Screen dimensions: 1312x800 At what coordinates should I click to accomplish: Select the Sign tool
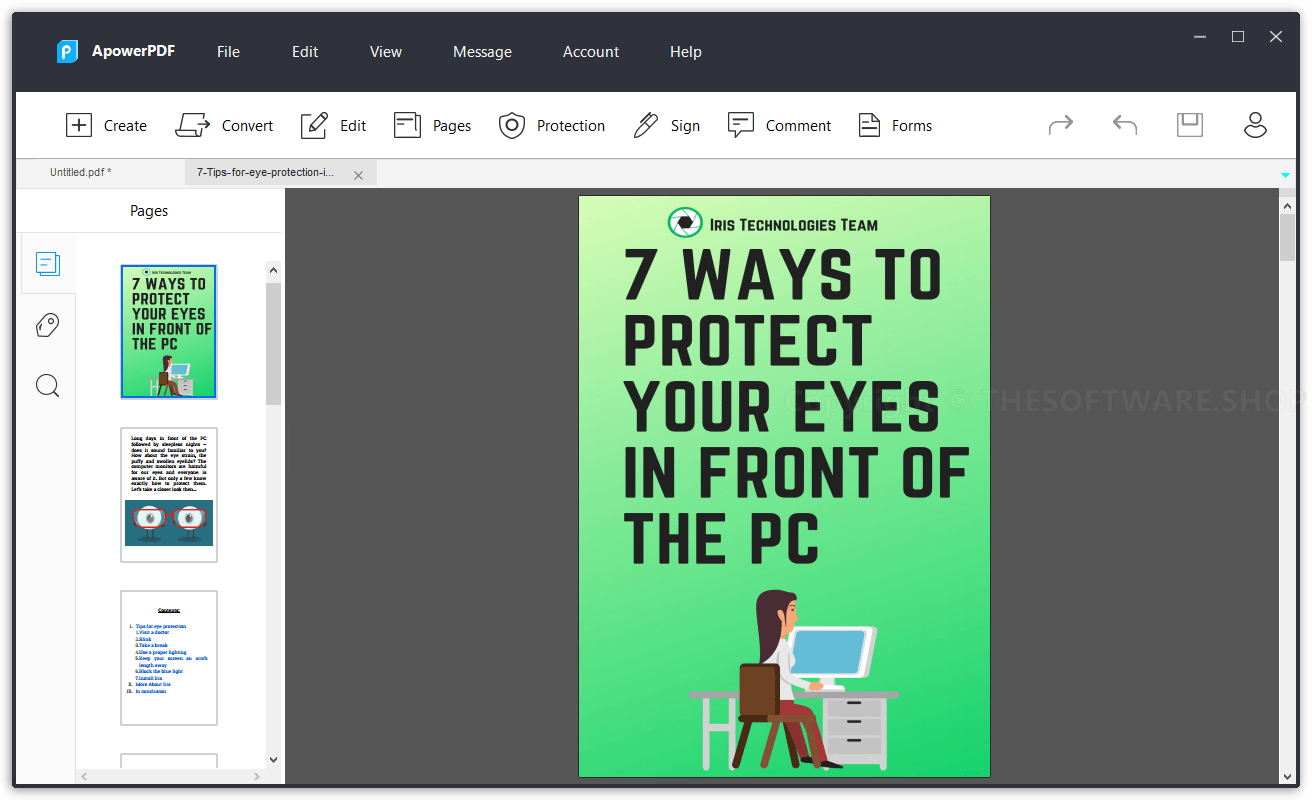(x=666, y=125)
